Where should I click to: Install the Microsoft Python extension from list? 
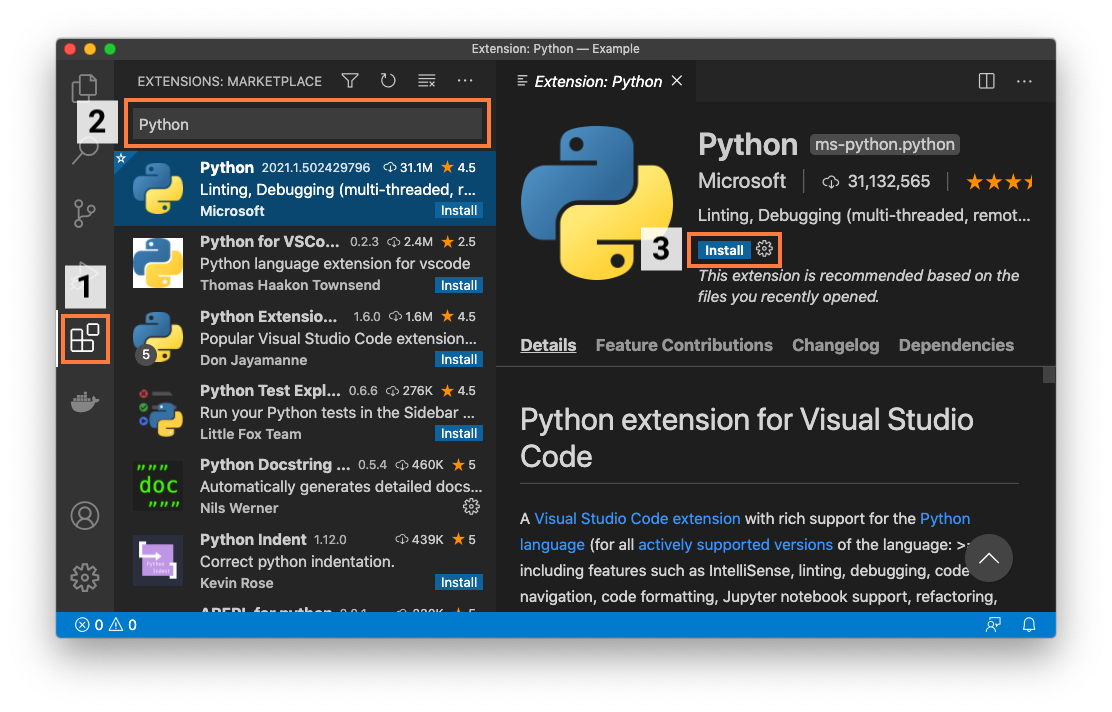(x=459, y=211)
